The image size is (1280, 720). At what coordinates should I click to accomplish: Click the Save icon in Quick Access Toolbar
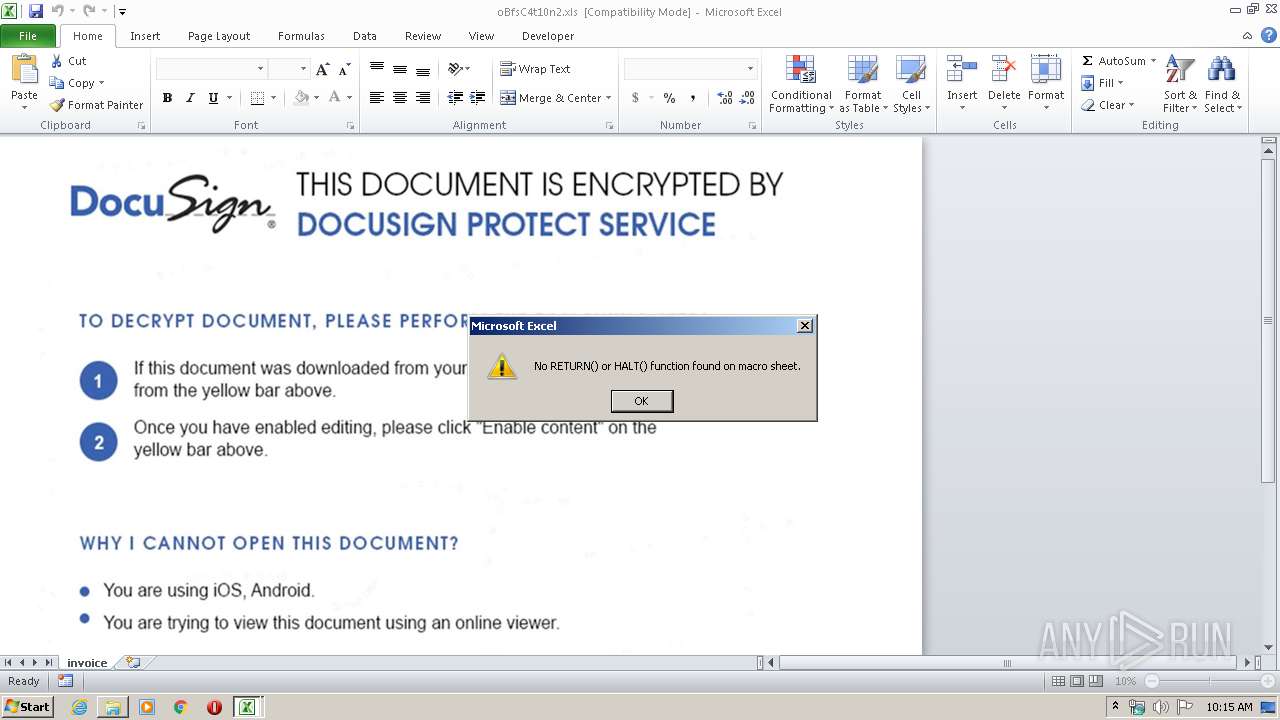[35, 11]
